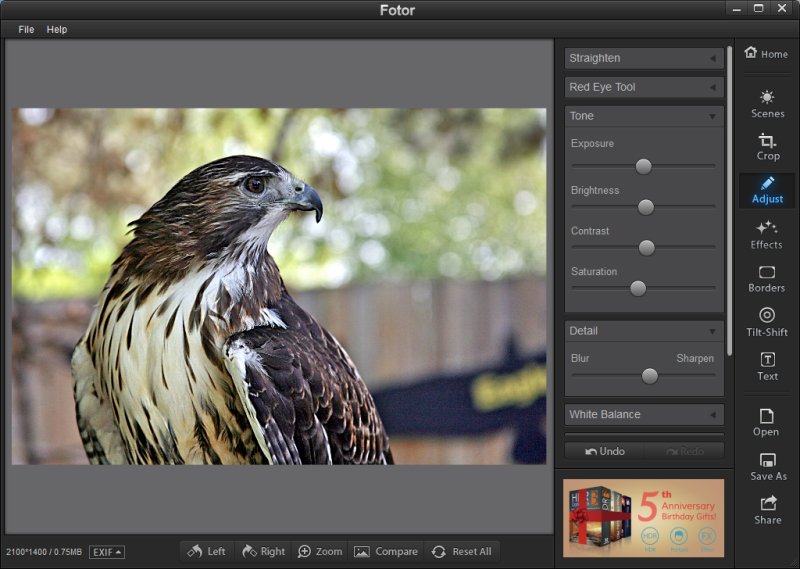Open the Help menu

[57, 30]
